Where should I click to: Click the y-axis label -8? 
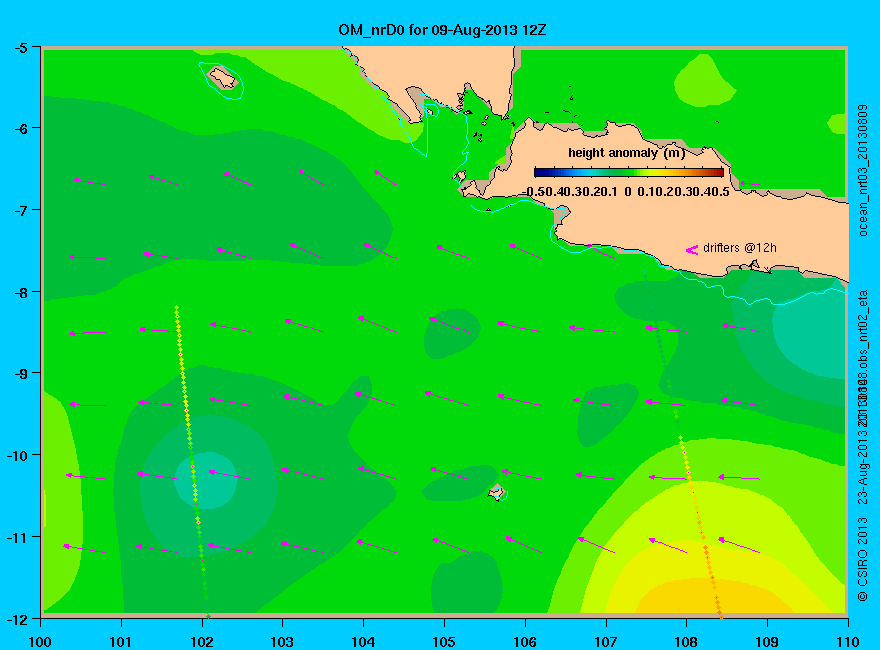(x=20, y=292)
